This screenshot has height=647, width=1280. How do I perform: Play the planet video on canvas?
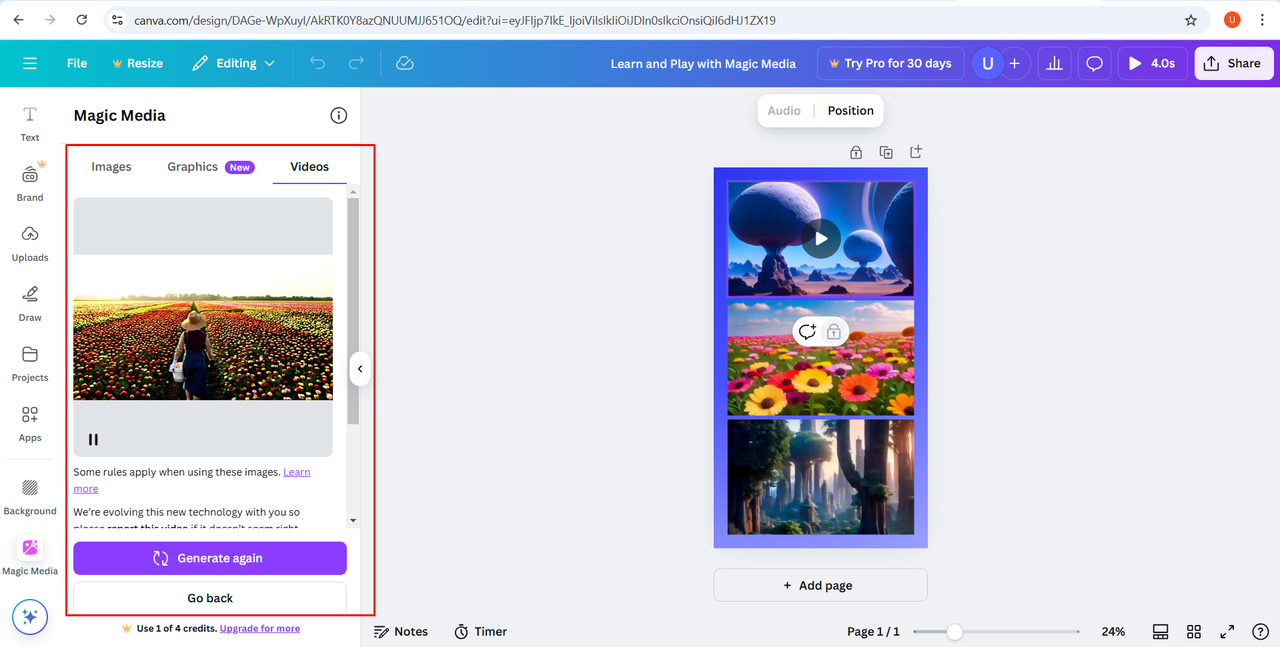821,239
